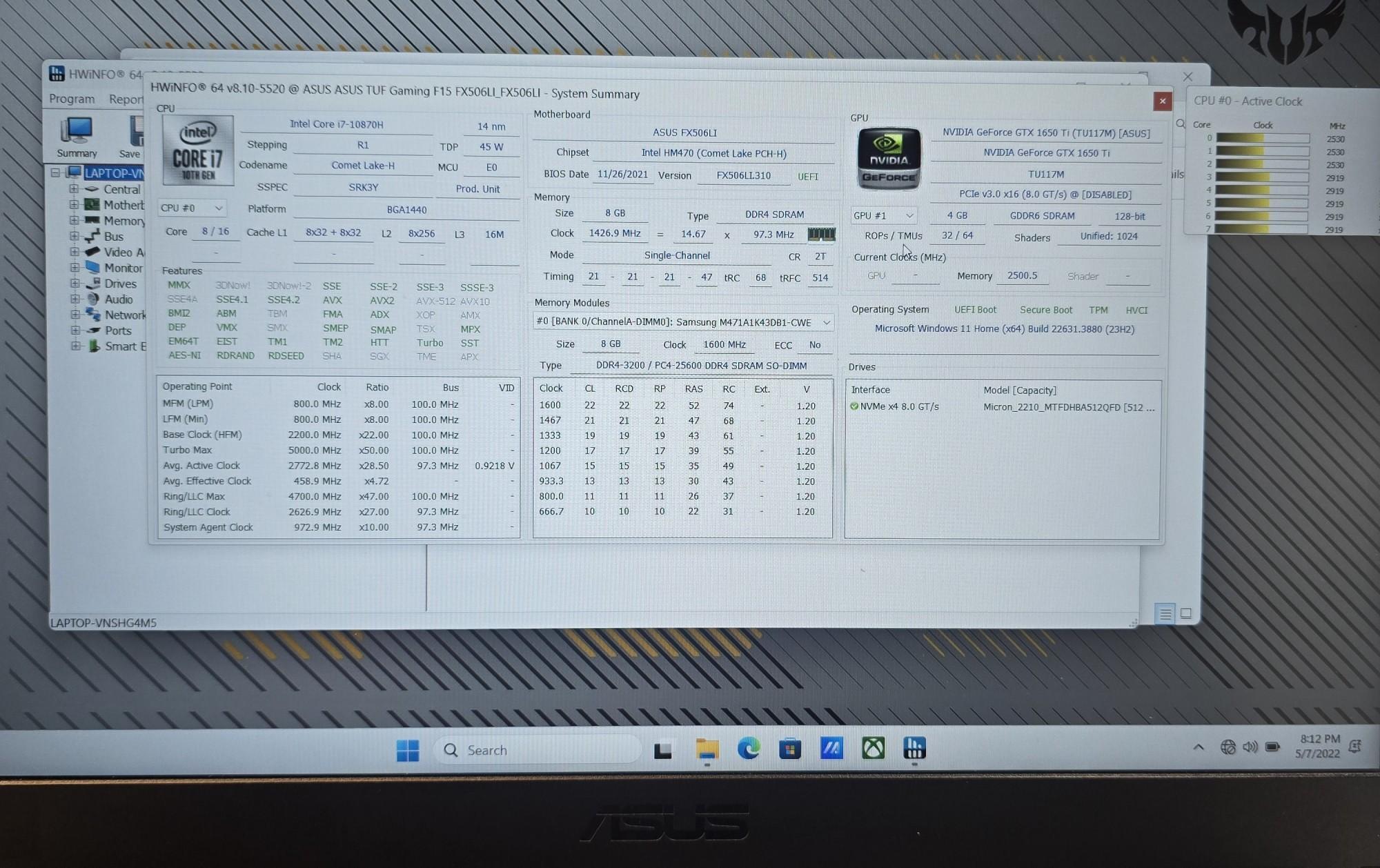The image size is (1380, 868).
Task: Select the Drives tree icon
Action: 92,283
